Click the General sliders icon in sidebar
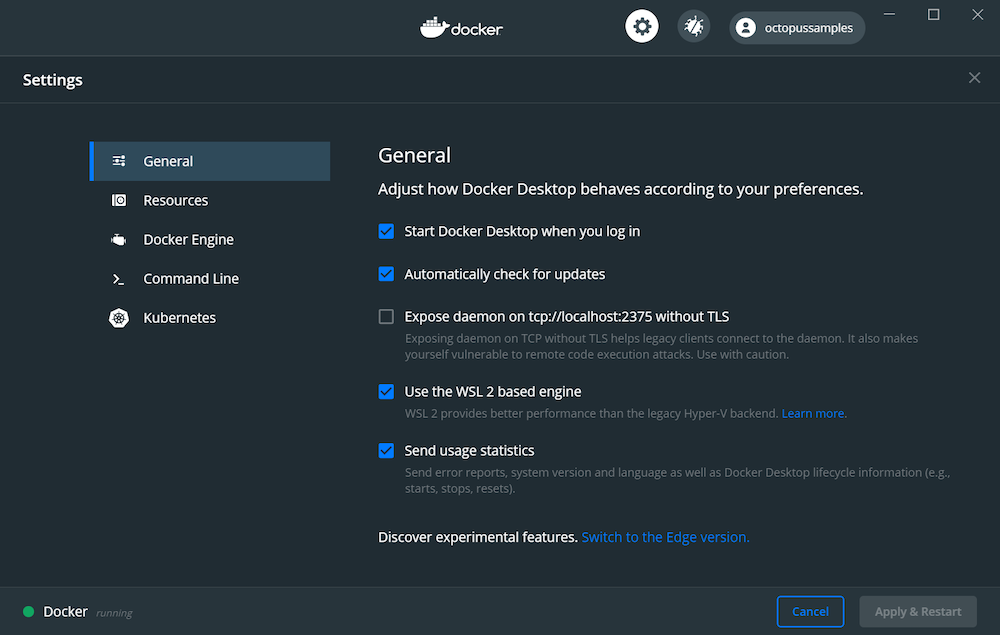This screenshot has width=1000, height=635. tap(119, 161)
